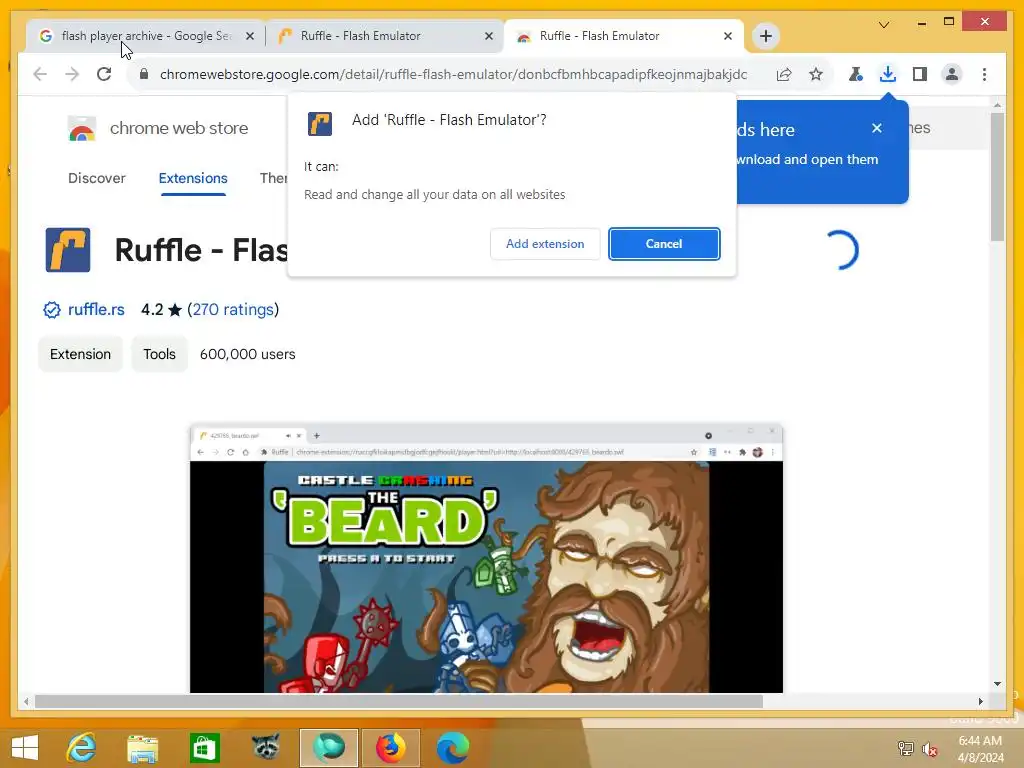1024x768 pixels.
Task: Open the network tray icon
Action: point(905,748)
